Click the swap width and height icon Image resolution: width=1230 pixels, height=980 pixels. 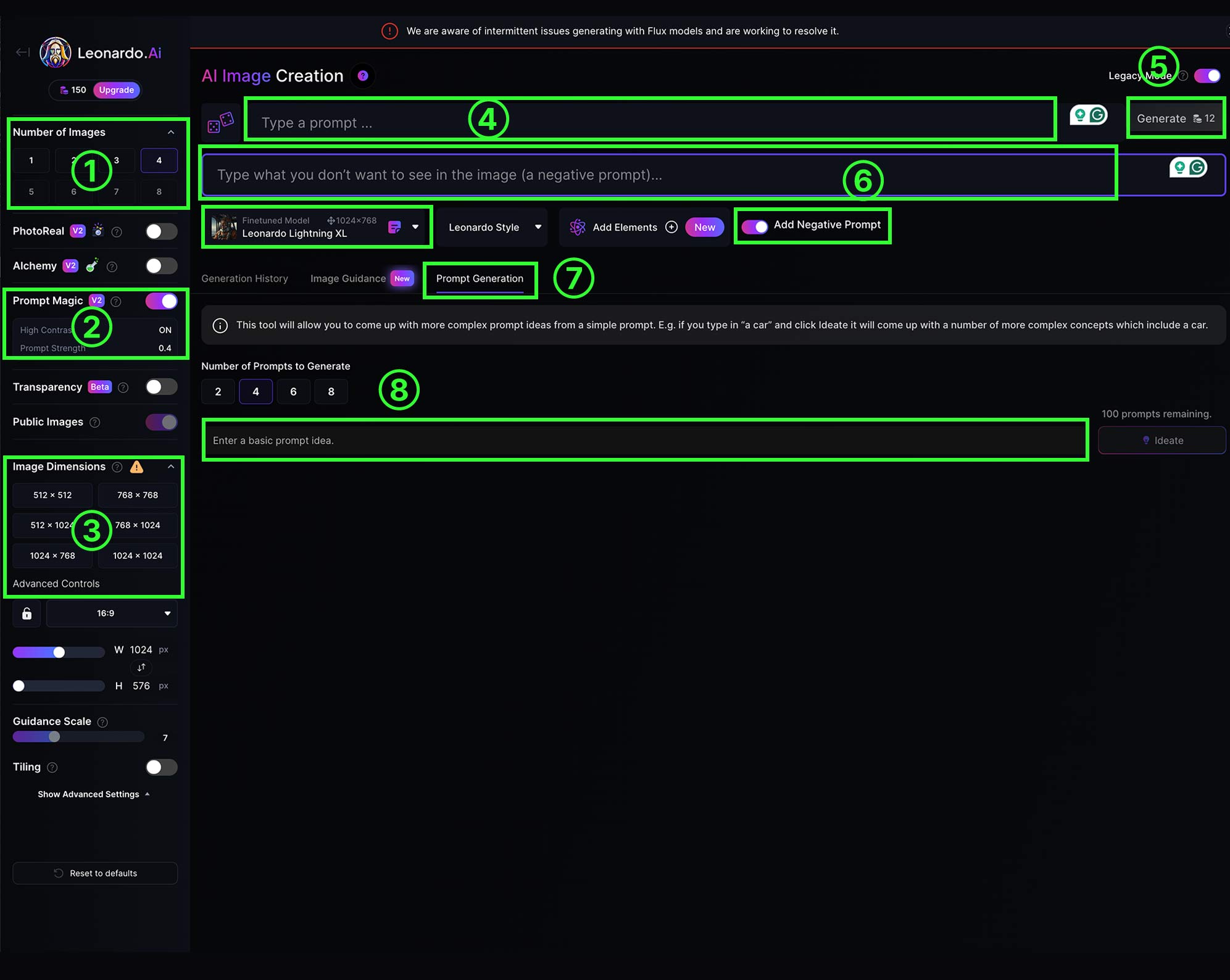141,667
